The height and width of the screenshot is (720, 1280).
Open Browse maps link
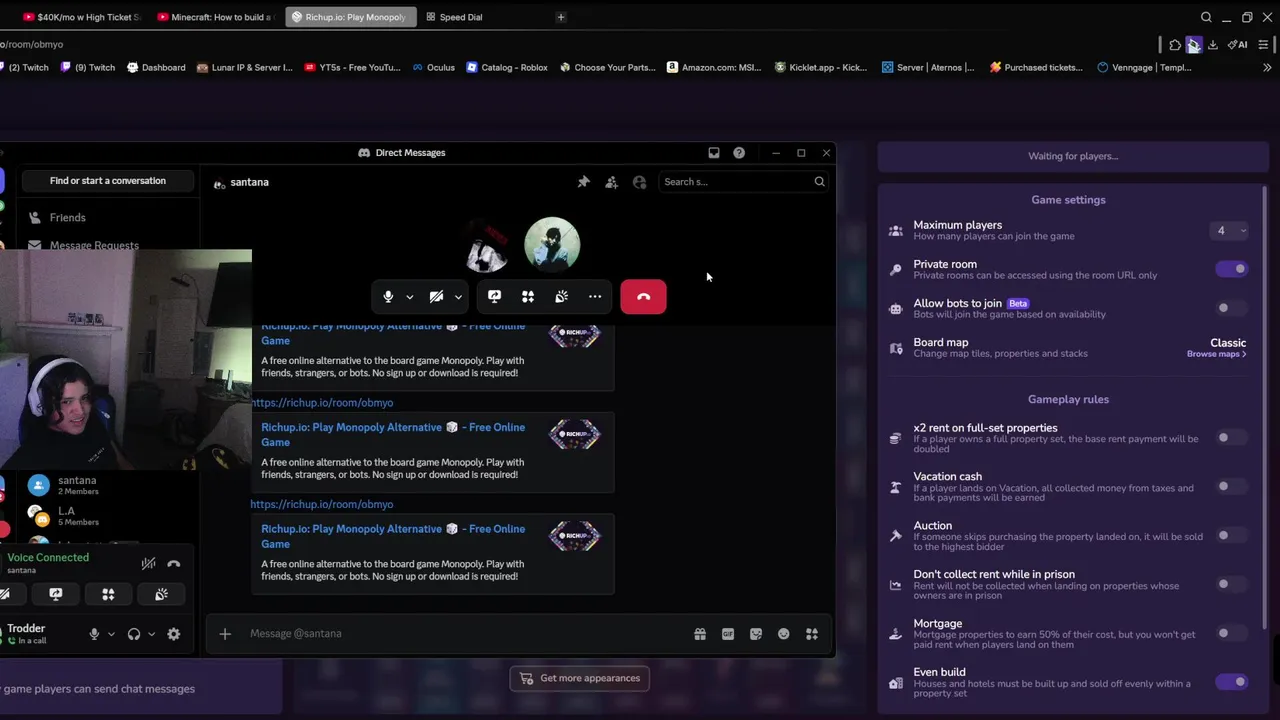point(1216,354)
